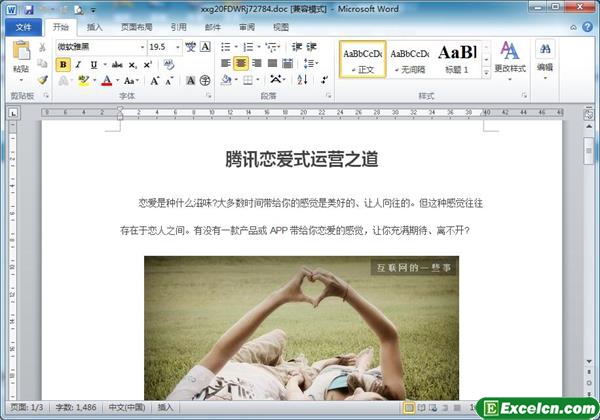The width and height of the screenshot is (600, 420).
Task: Open the File tab
Action: tap(23, 27)
